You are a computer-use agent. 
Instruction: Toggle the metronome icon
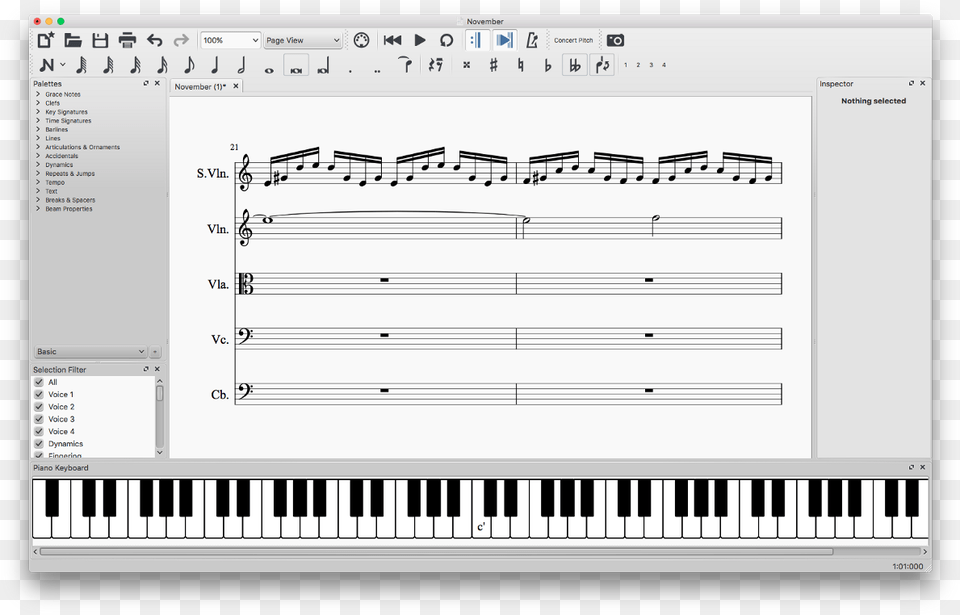click(532, 40)
